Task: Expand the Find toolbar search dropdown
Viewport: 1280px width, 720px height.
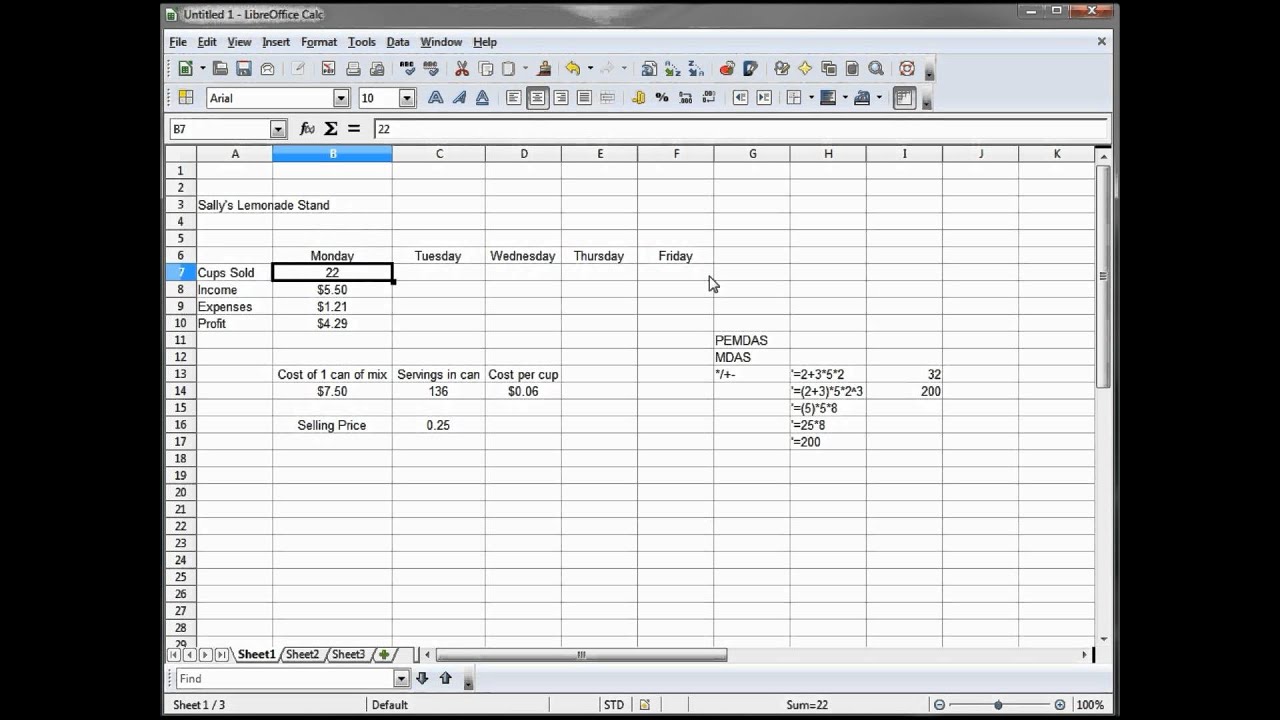Action: [x=401, y=679]
